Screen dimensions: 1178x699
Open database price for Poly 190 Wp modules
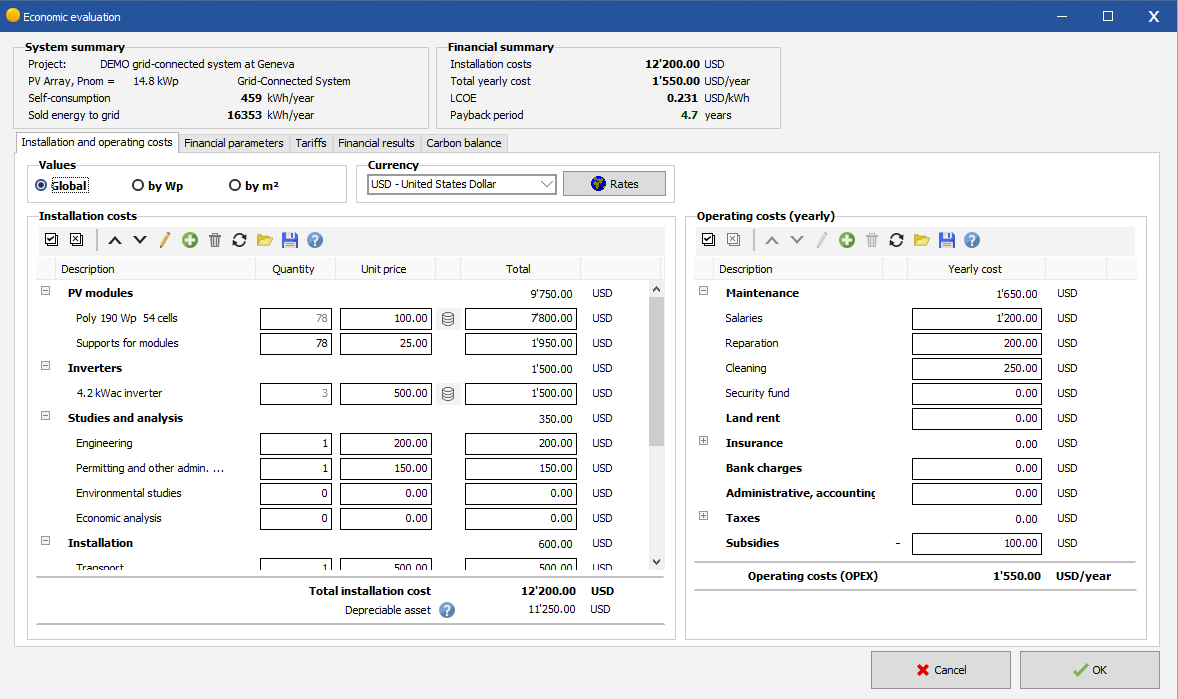click(x=448, y=319)
